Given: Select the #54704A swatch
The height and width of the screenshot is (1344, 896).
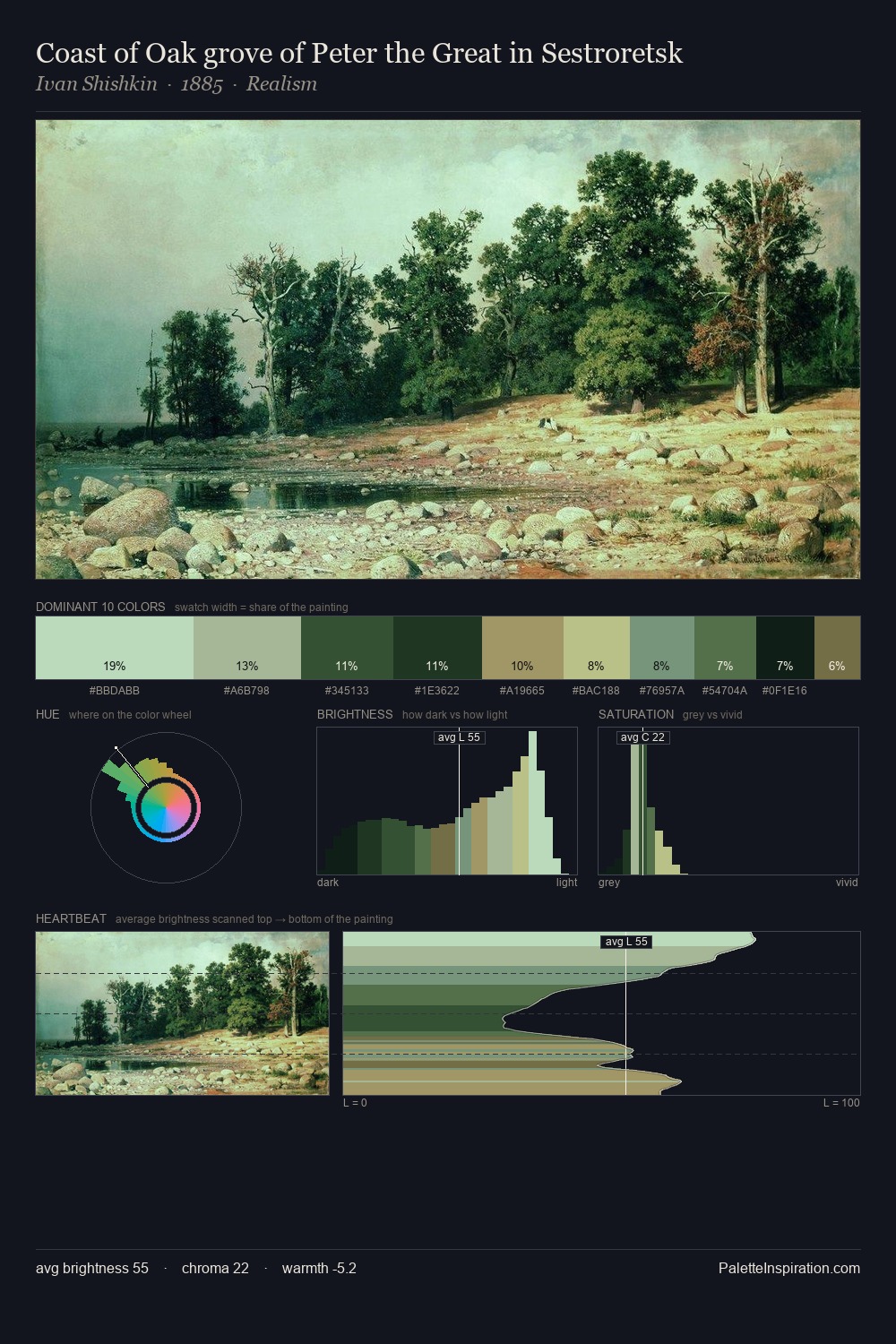Looking at the screenshot, I should (x=725, y=648).
